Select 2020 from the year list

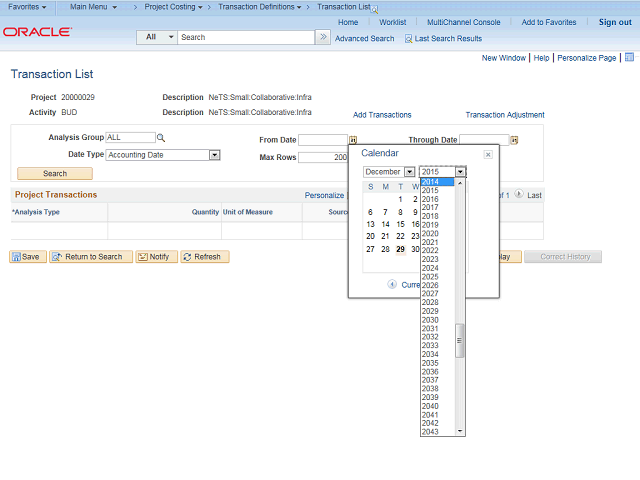[x=430, y=233]
